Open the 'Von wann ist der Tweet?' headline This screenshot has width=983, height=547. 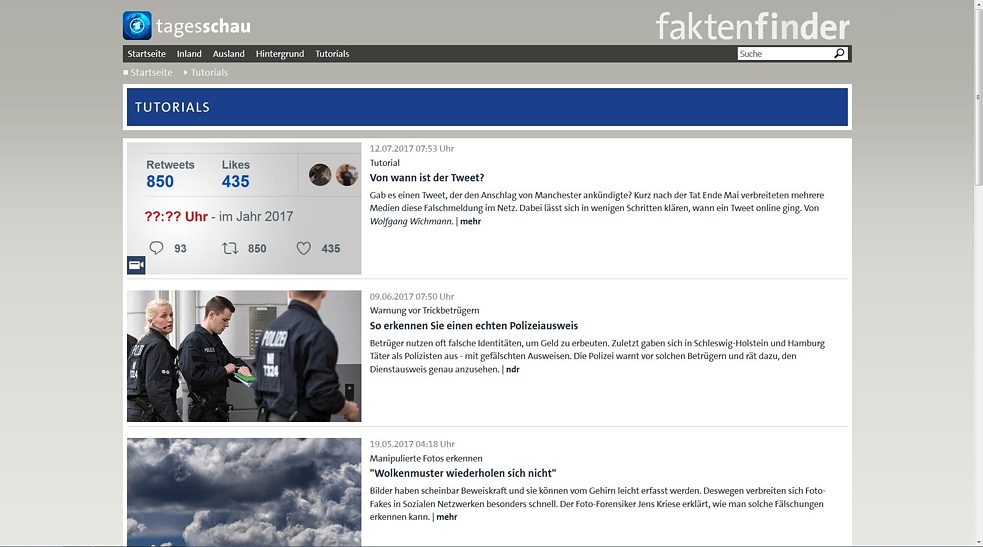click(427, 178)
